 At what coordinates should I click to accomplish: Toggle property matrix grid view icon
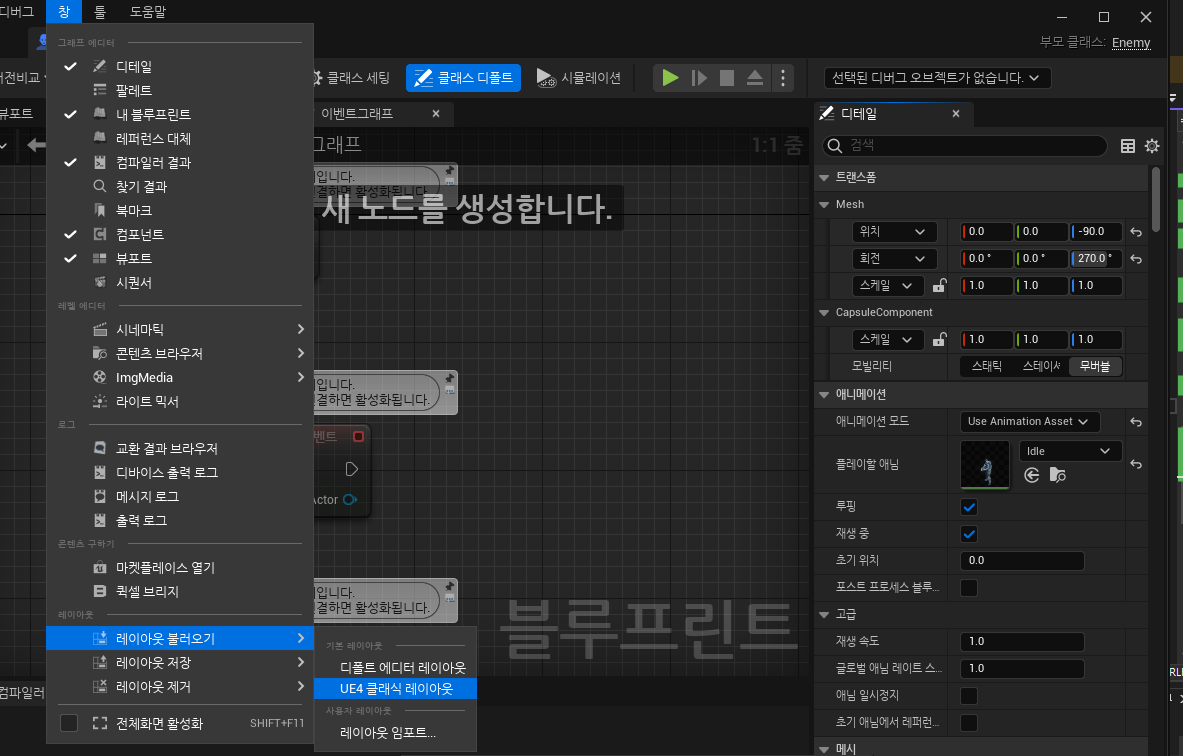pos(1128,146)
